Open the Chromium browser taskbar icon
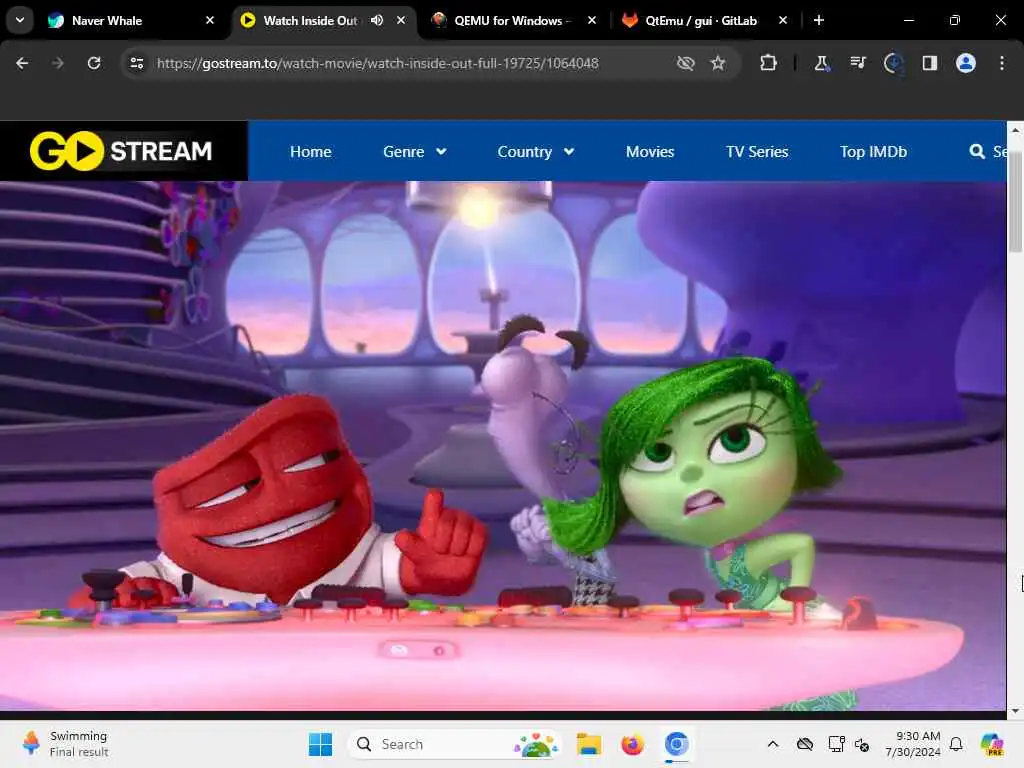 tap(677, 744)
